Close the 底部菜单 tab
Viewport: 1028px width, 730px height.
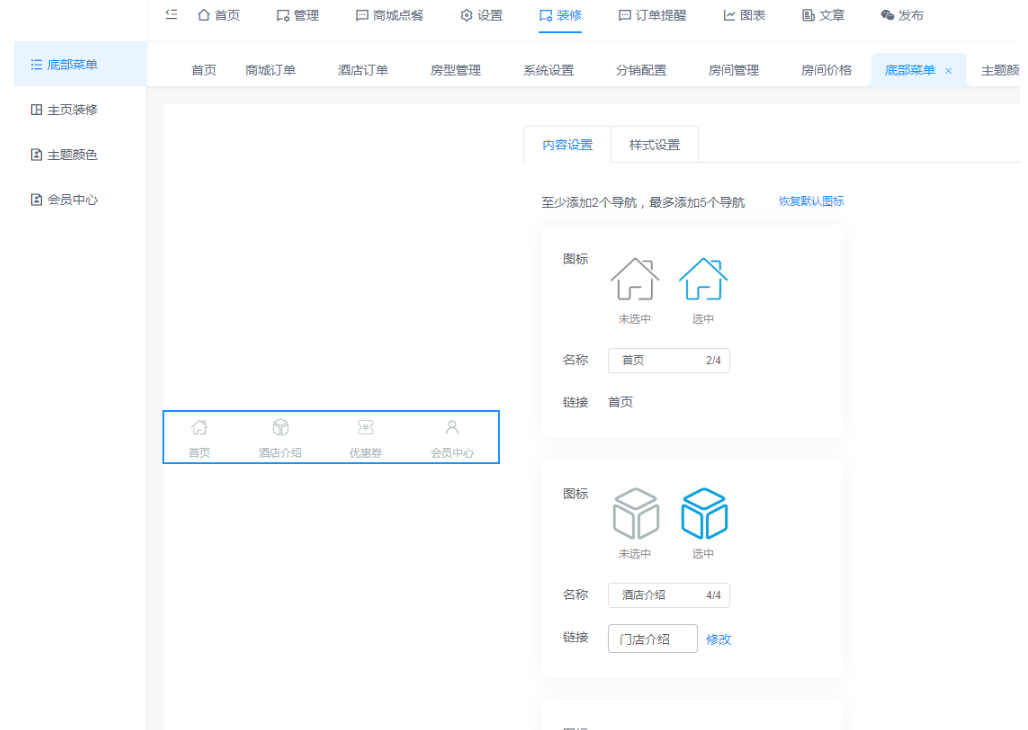coord(948,70)
